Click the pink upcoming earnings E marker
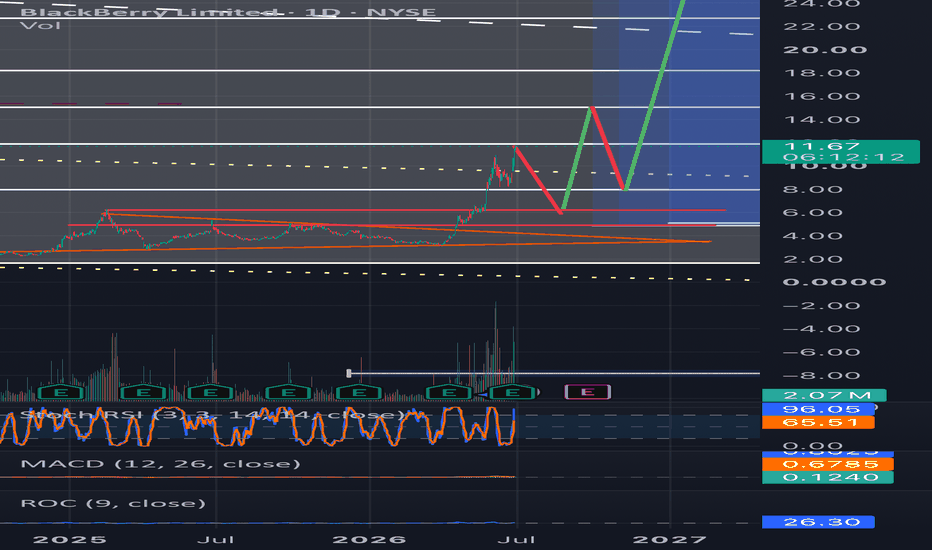This screenshot has height=550, width=932. coord(587,392)
